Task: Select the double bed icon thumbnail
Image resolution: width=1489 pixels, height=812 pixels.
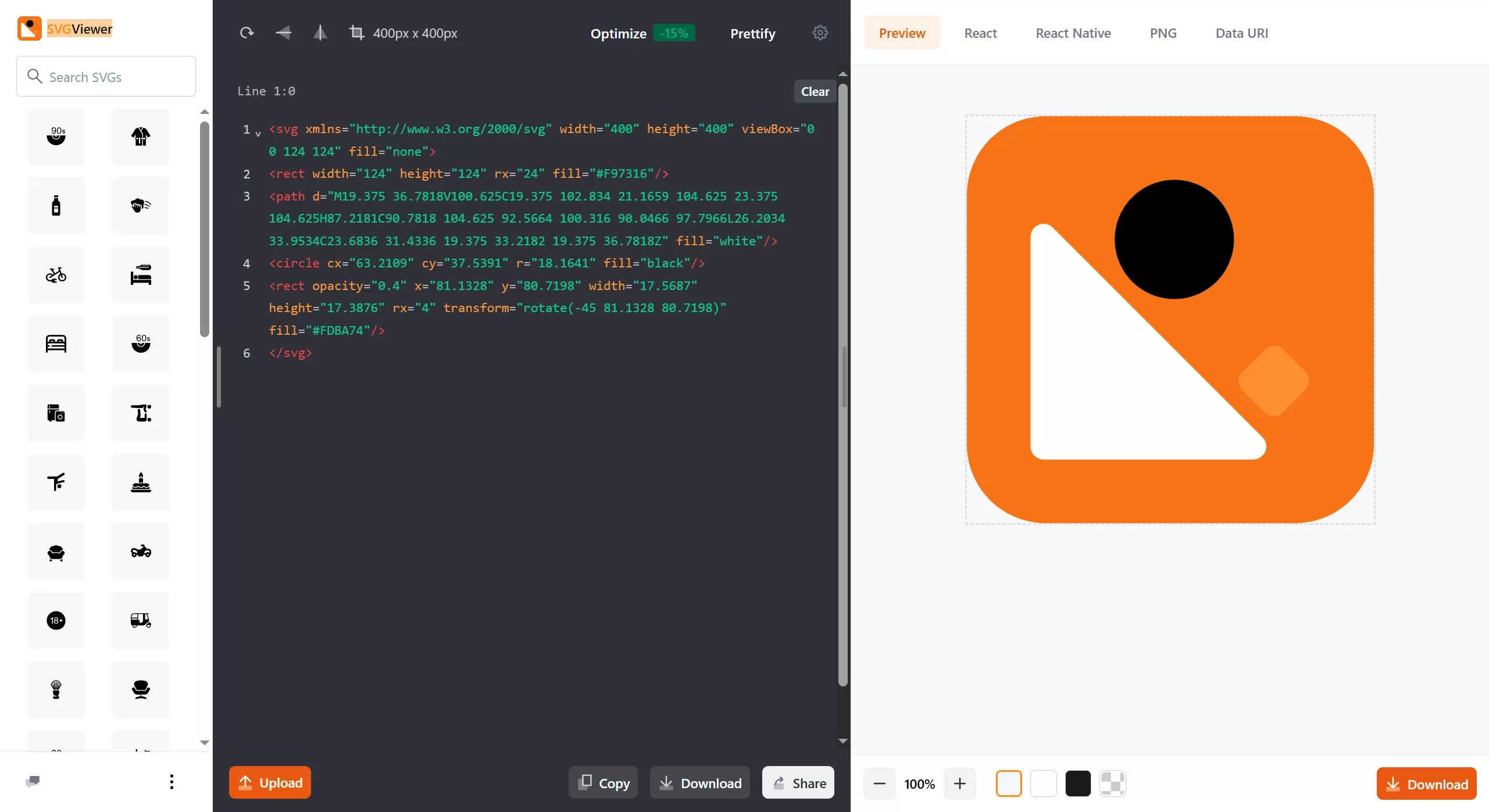Action: point(56,344)
